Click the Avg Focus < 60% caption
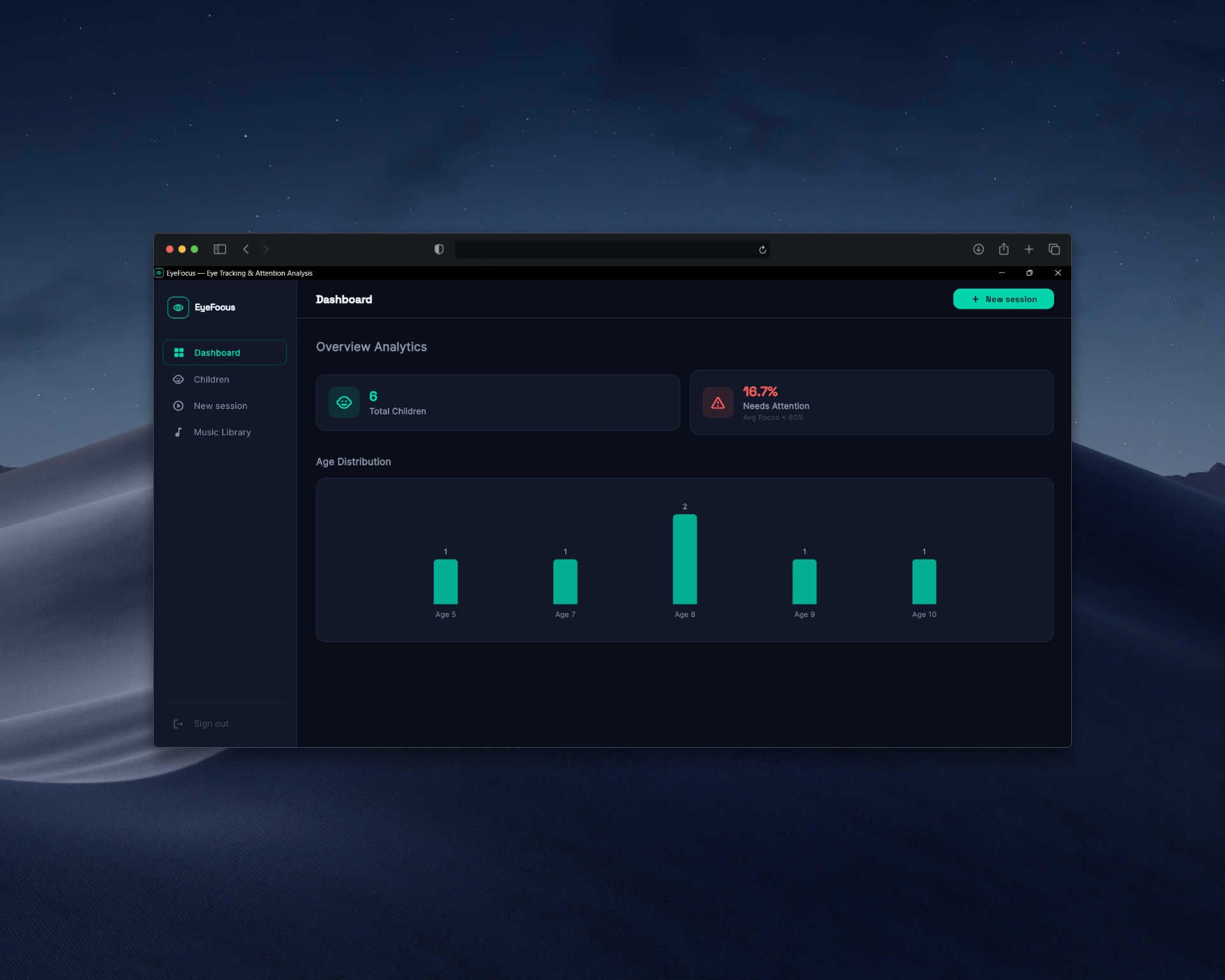Viewport: 1225px width, 980px height. coord(773,417)
